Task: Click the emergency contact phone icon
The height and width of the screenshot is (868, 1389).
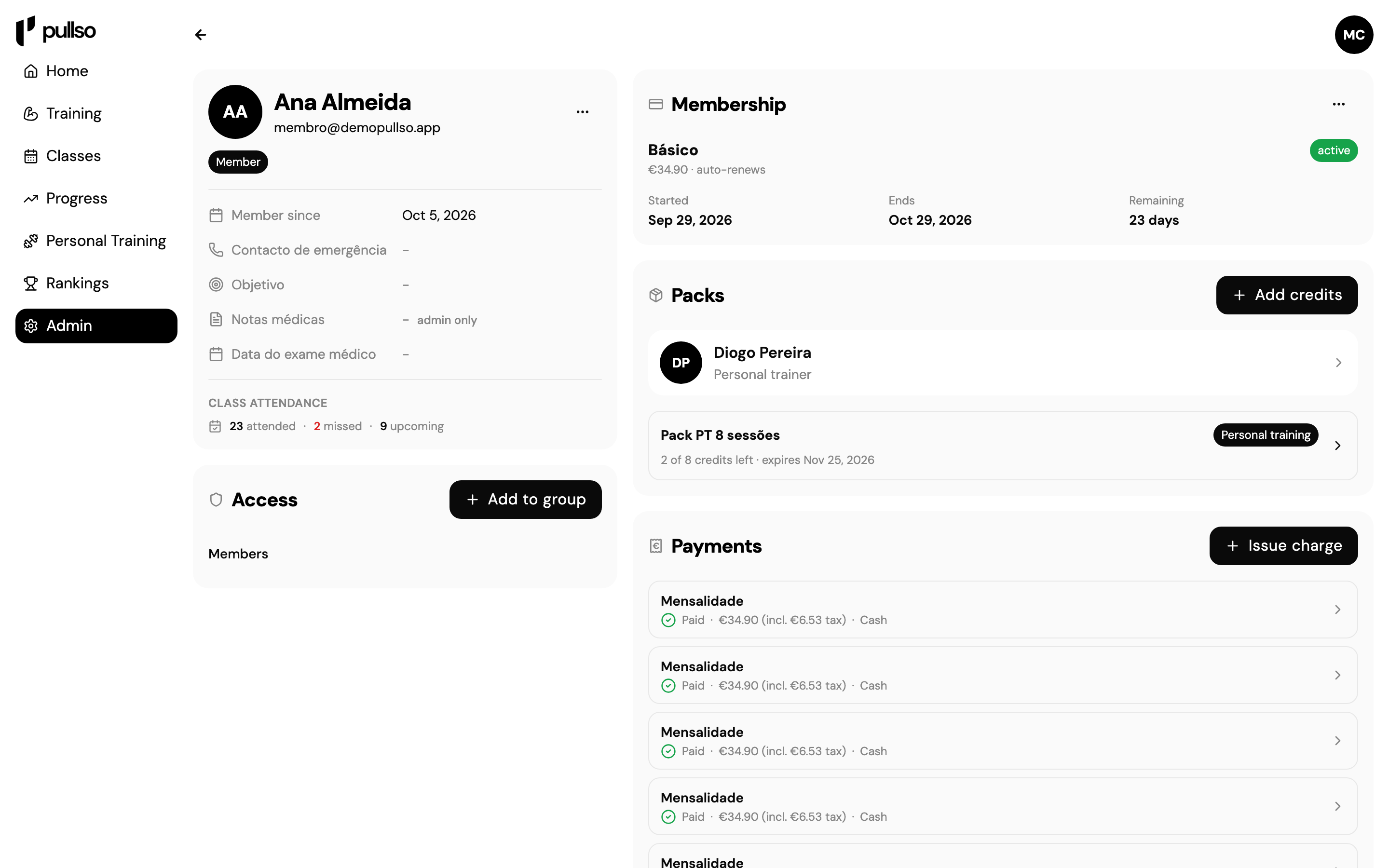Action: [216, 250]
